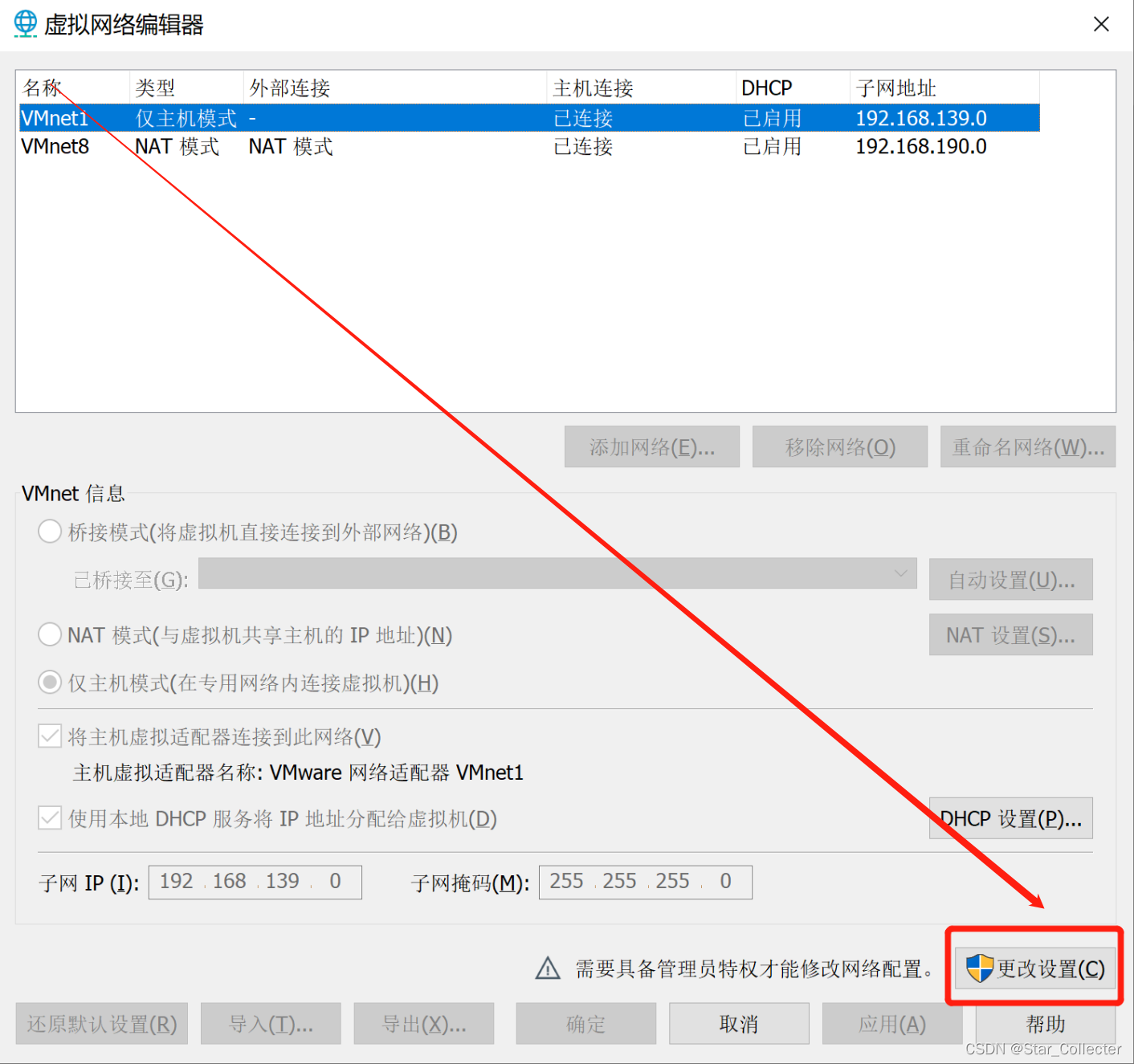This screenshot has width=1134, height=1064.
Task: Click 移除网络(O) button
Action: (840, 446)
